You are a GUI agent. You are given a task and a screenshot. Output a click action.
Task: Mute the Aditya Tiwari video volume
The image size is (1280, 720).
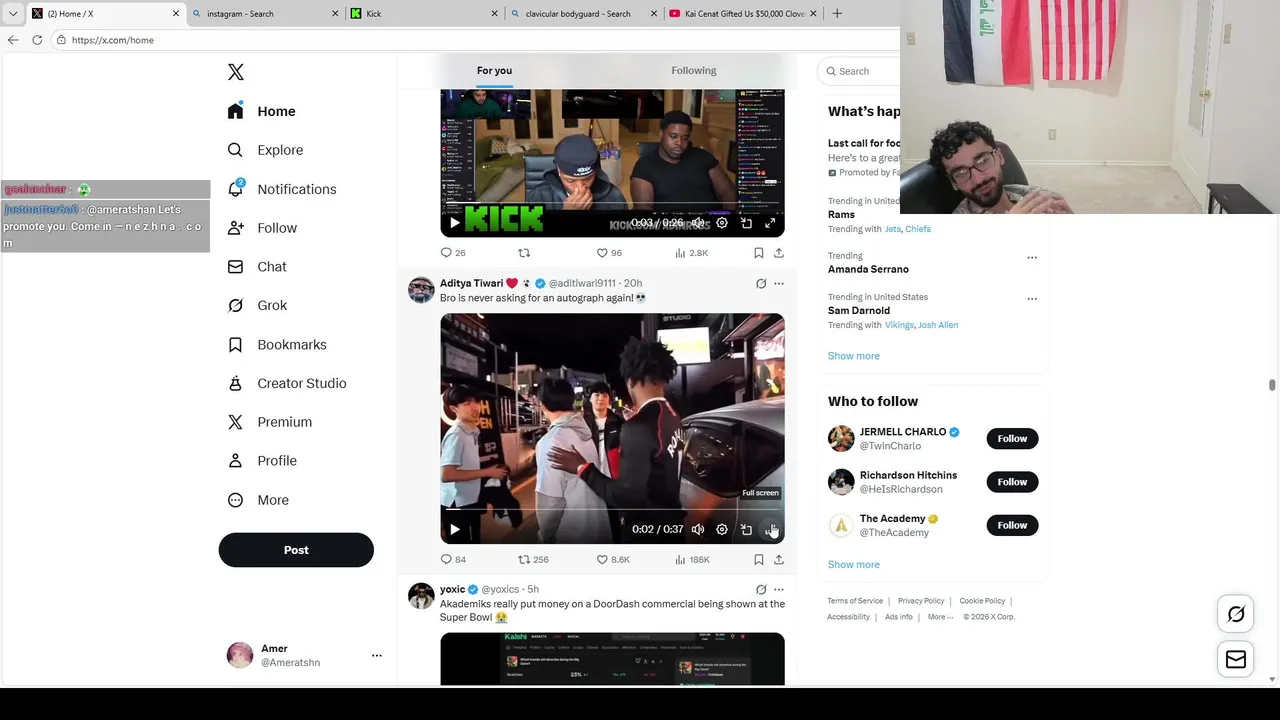click(x=698, y=530)
